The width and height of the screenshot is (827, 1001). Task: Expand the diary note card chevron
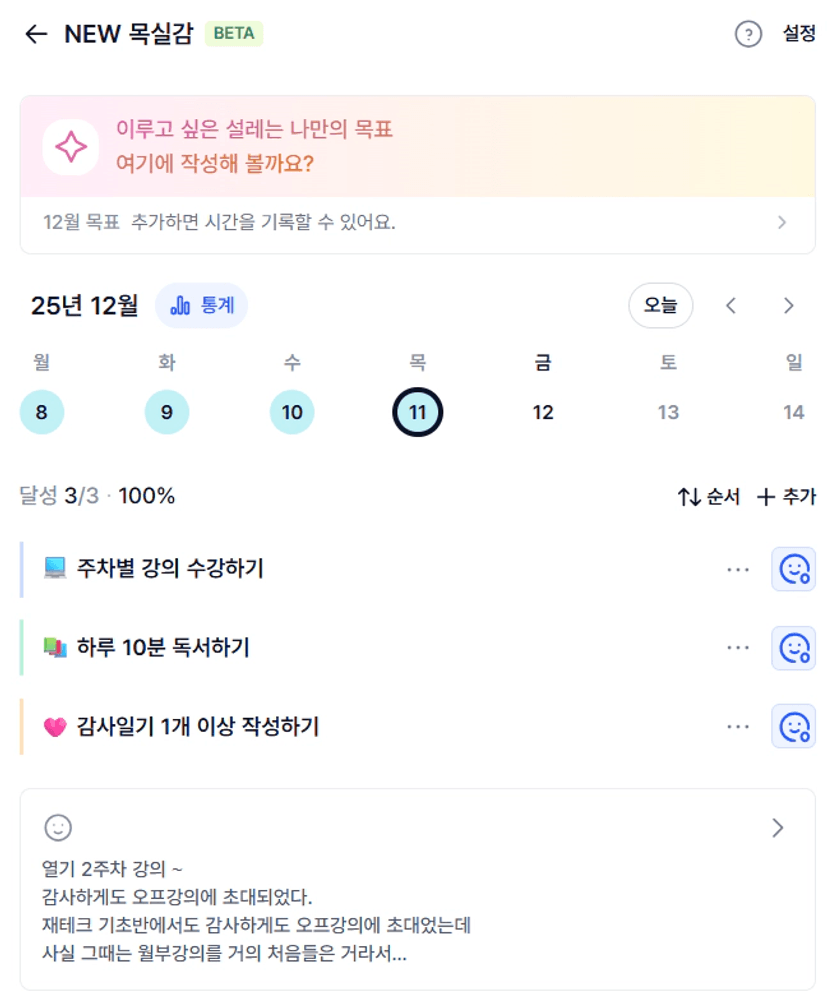click(x=778, y=828)
